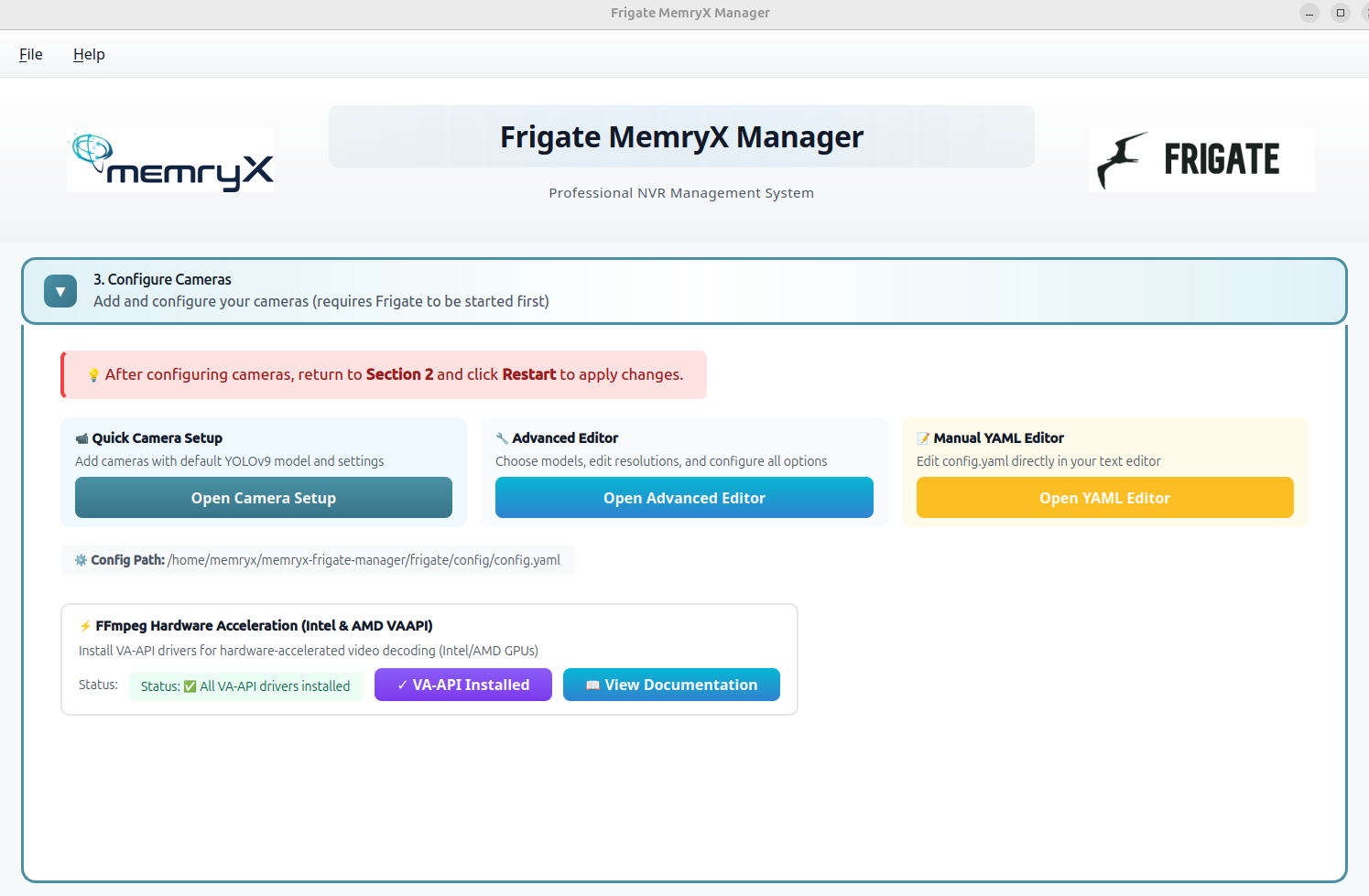Open View Documentation for VA-API

(671, 685)
